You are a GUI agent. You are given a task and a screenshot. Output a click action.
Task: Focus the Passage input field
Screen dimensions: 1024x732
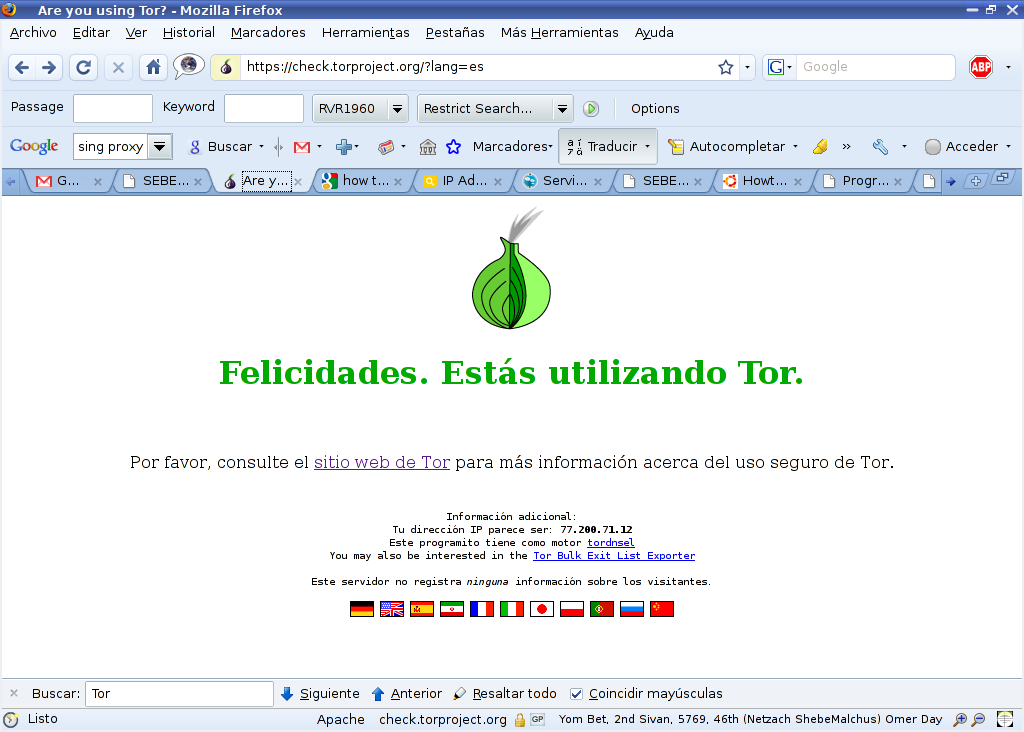113,108
